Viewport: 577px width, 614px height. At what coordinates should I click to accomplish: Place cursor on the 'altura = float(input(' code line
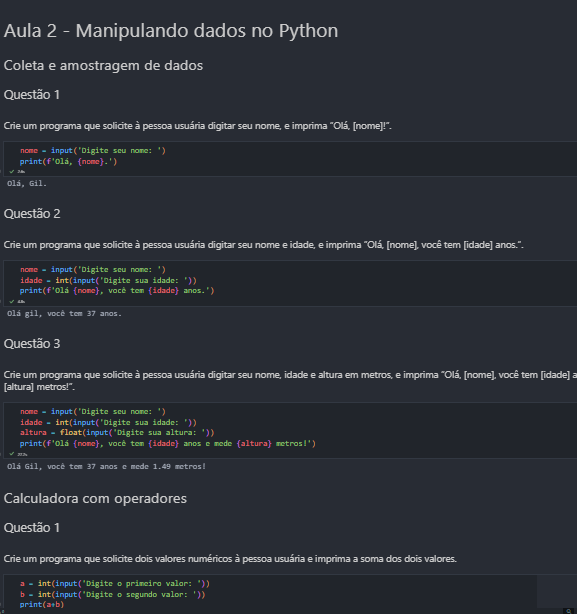click(117, 433)
